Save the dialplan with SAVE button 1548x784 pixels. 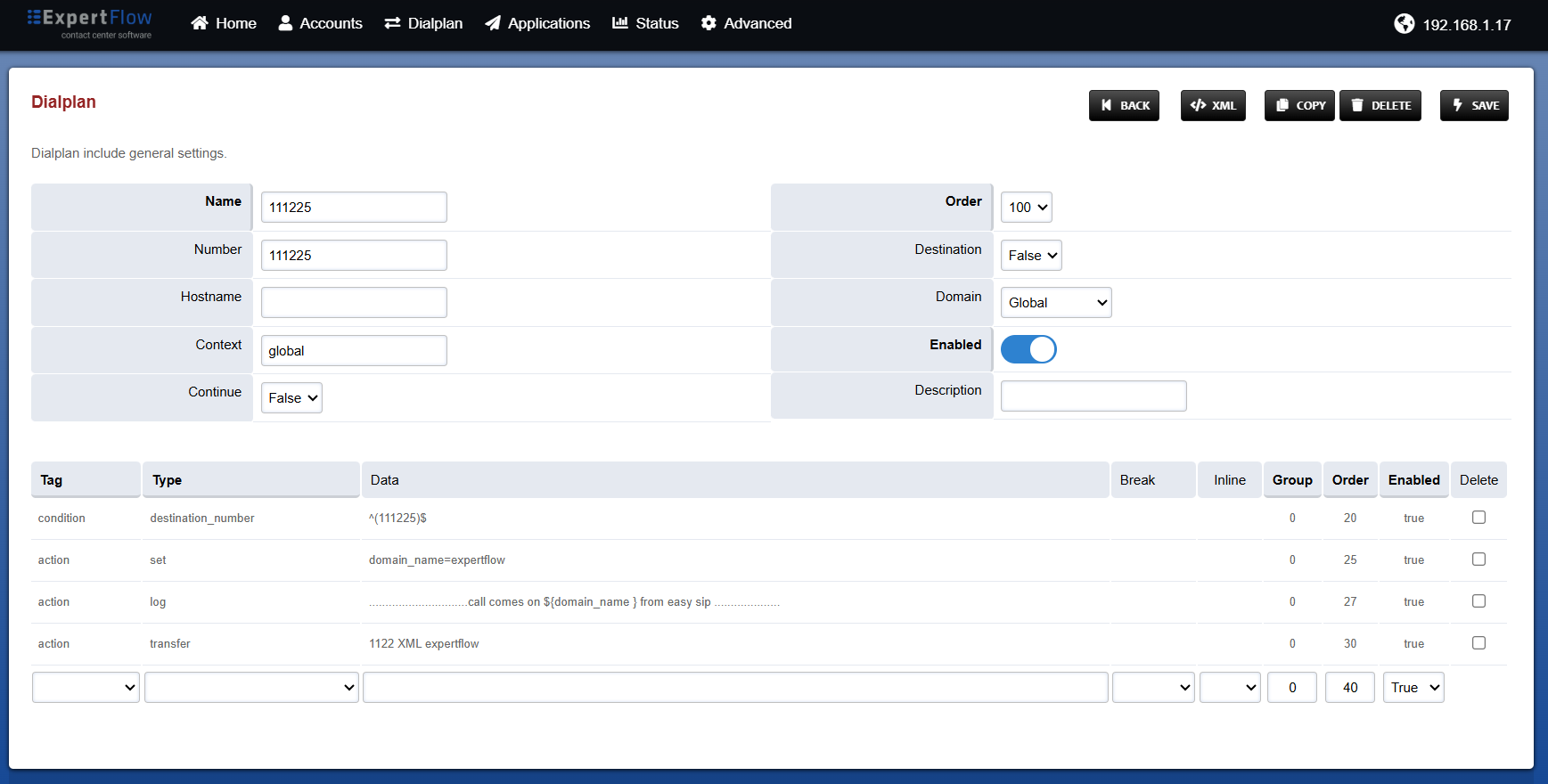1474,105
